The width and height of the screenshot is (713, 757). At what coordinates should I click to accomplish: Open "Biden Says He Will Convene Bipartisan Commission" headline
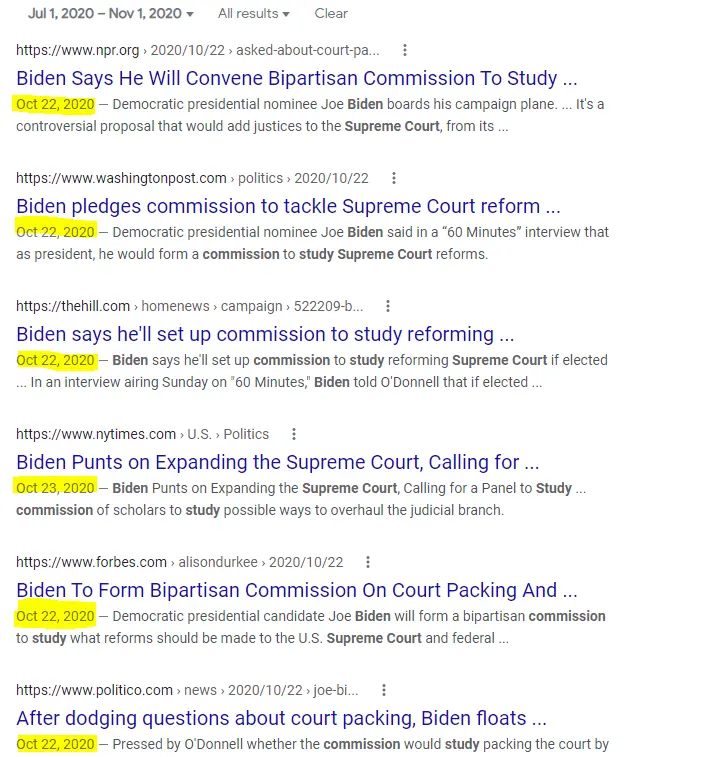(297, 78)
